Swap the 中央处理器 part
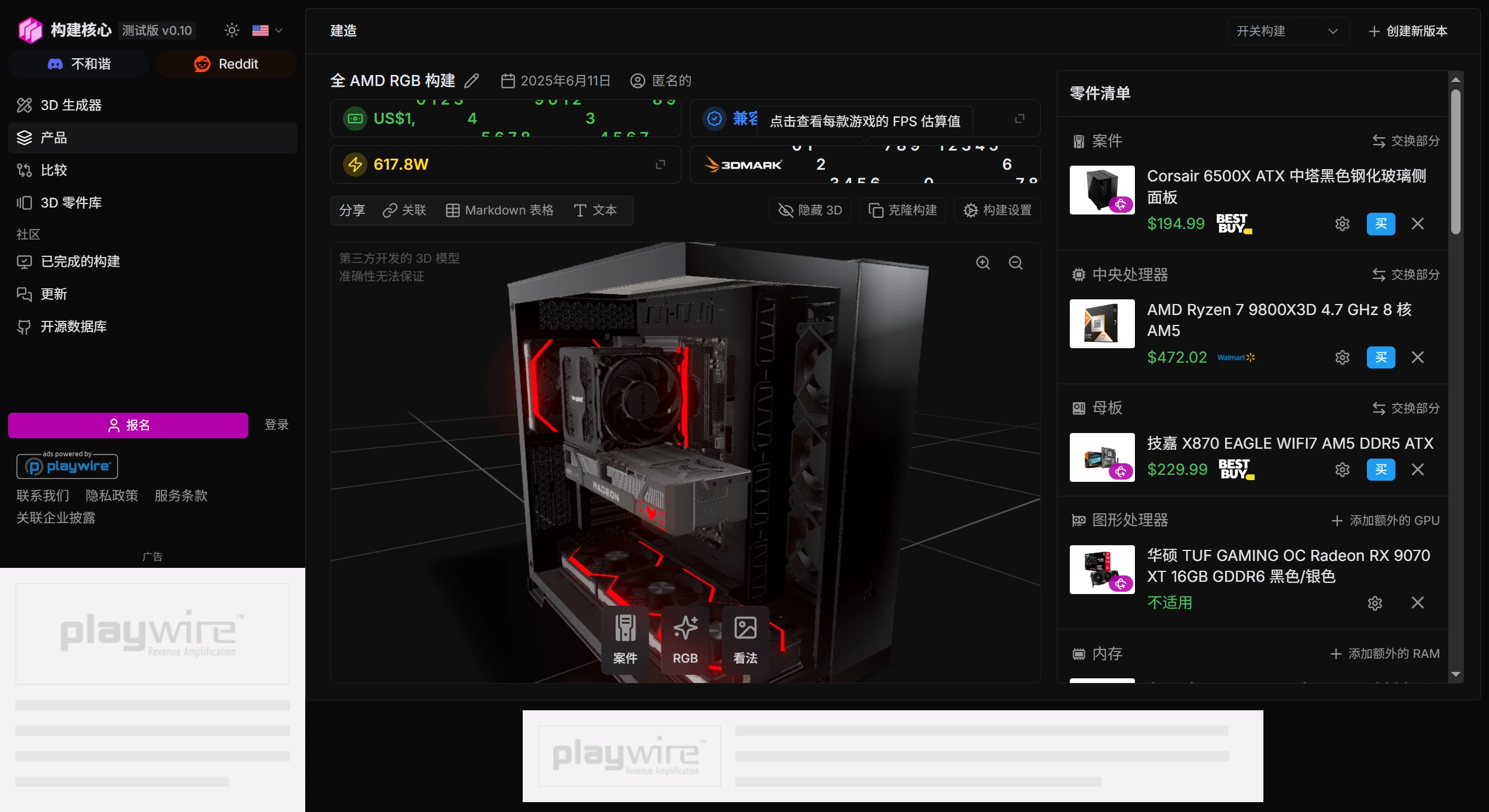The height and width of the screenshot is (812, 1489). point(1405,275)
